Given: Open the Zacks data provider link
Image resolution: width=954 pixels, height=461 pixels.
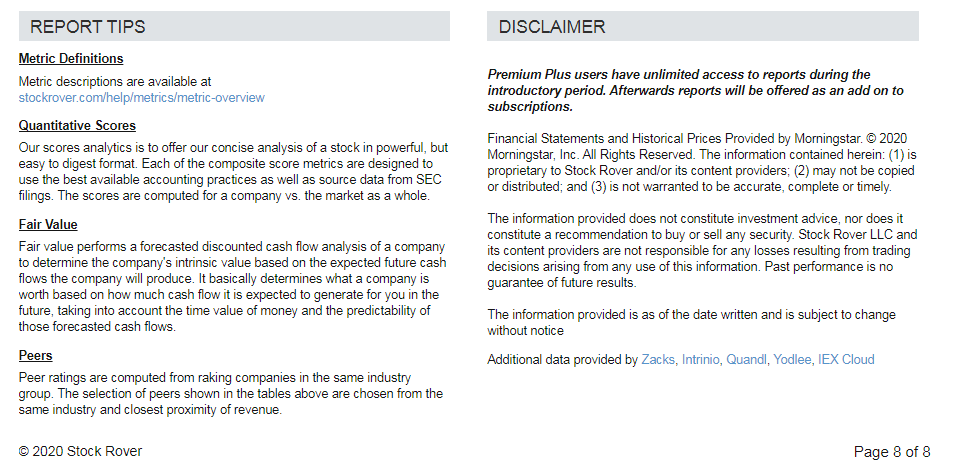Looking at the screenshot, I should coord(658,359).
